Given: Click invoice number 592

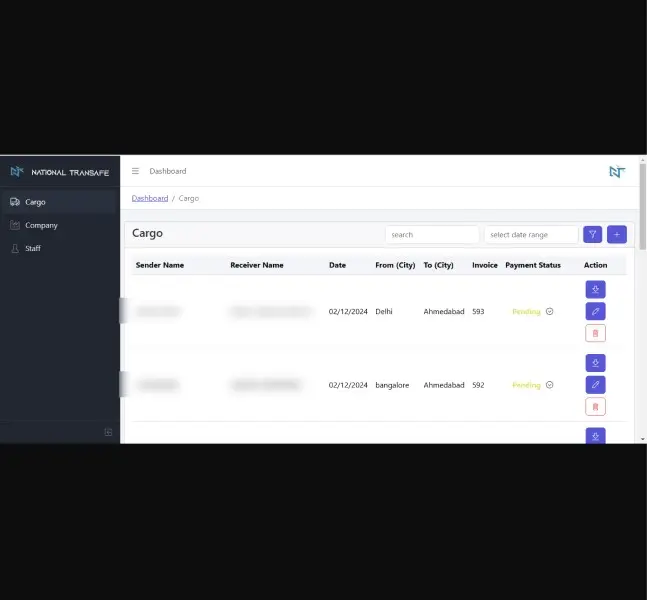Looking at the screenshot, I should click(x=478, y=385).
